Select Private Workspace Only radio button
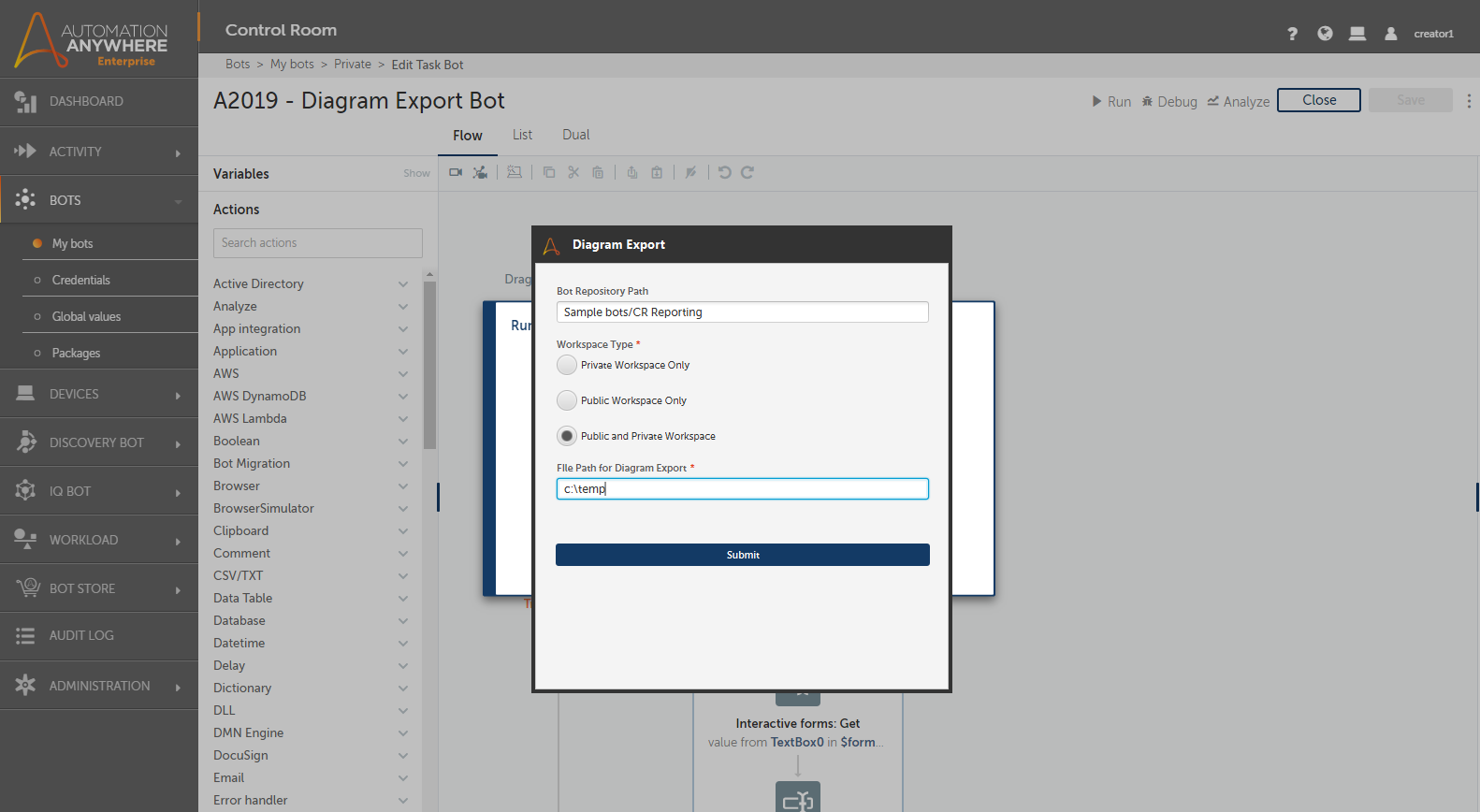Screen dimensions: 1480x812 pos(567,365)
